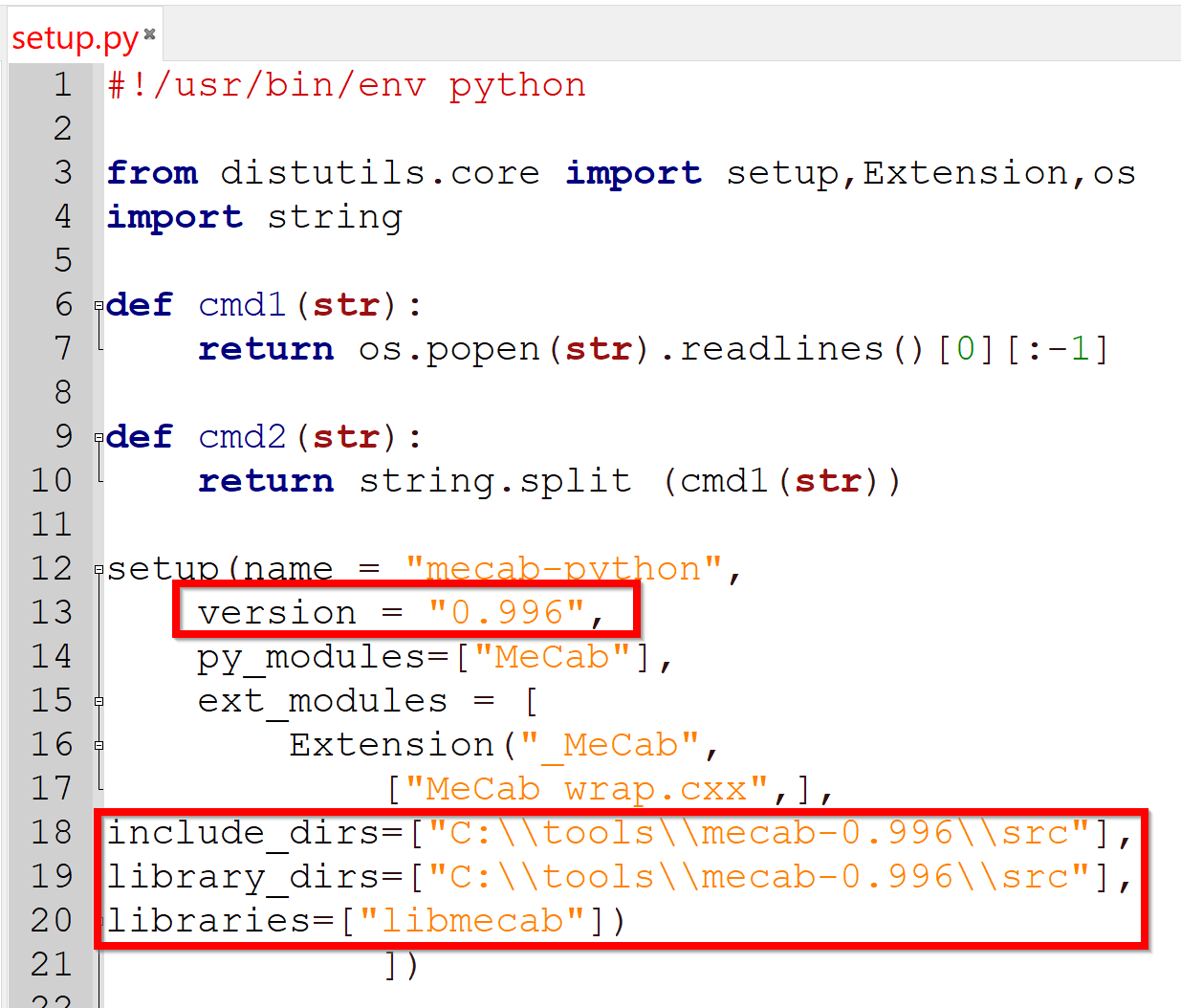This screenshot has height=1008, width=1181.
Task: Click 'library_dirs' on line 19
Action: click(x=243, y=878)
